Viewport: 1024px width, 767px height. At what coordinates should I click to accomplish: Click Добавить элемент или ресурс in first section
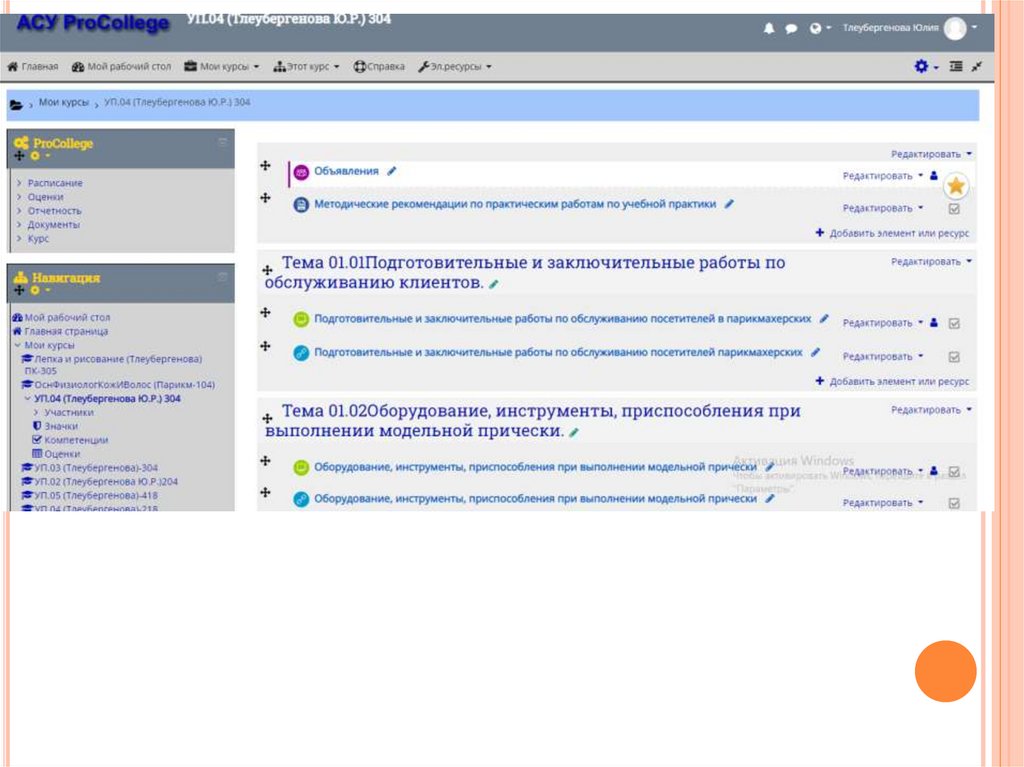pyautogui.click(x=892, y=233)
